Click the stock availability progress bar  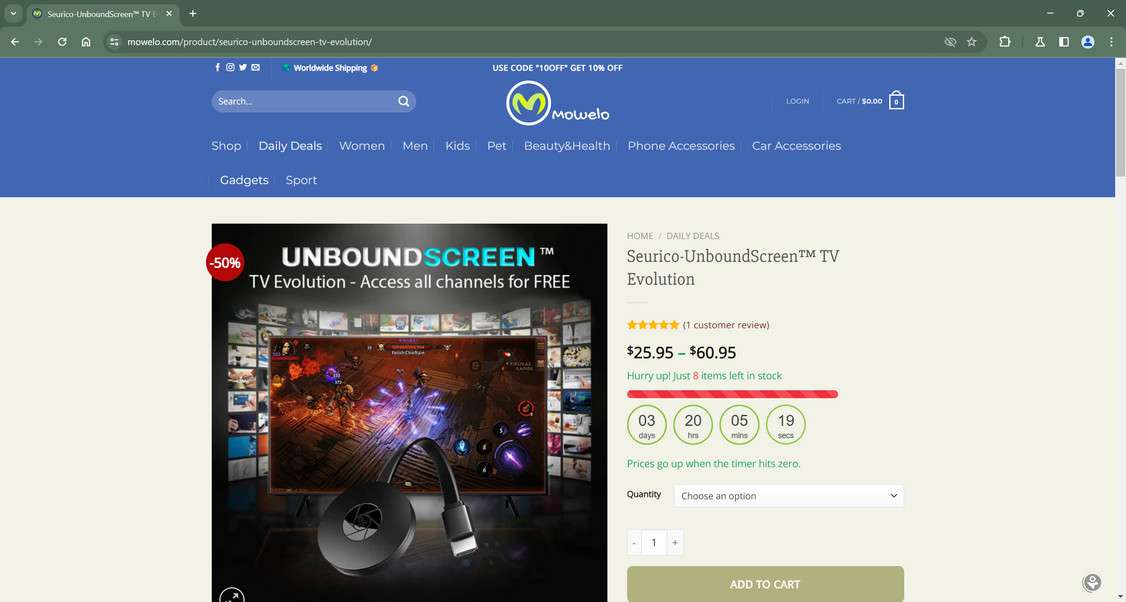pos(732,394)
